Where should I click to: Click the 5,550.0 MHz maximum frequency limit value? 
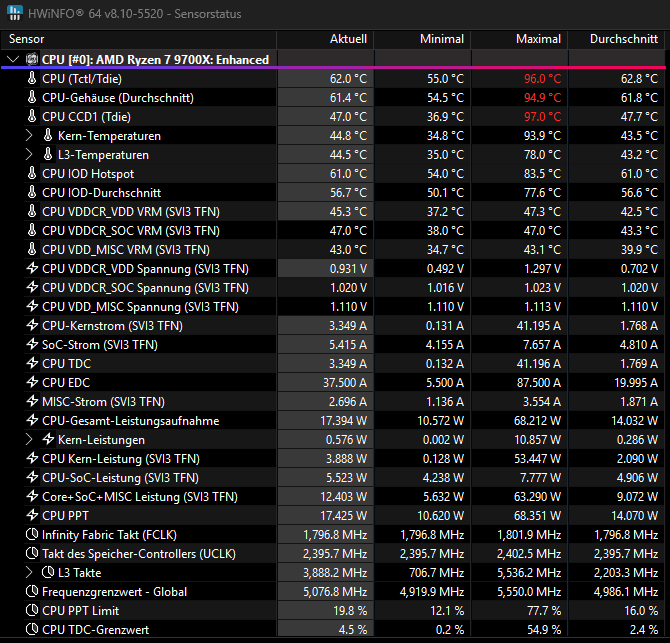[529, 592]
